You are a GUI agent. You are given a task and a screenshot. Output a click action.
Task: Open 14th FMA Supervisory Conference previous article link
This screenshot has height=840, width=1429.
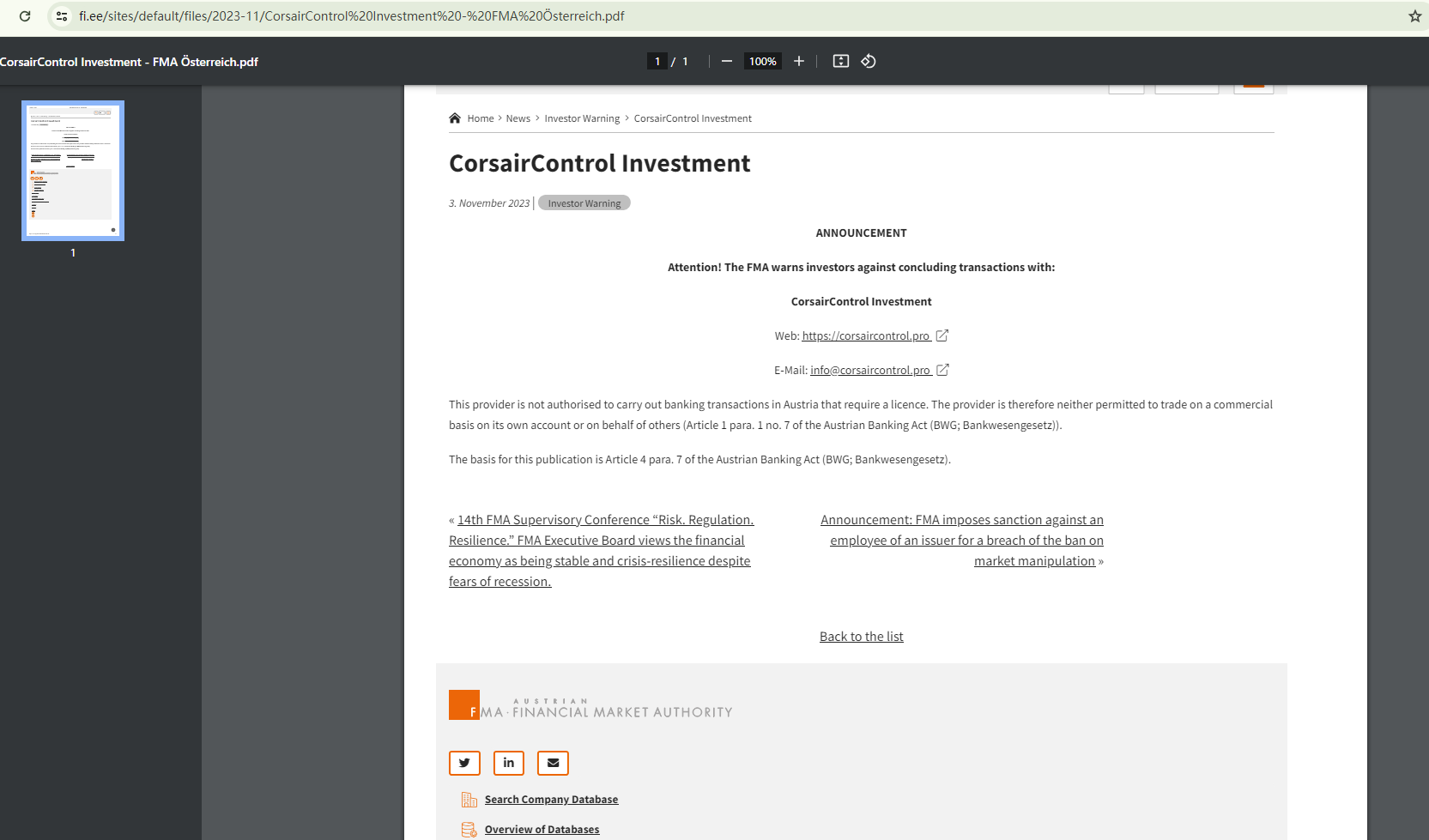(601, 551)
